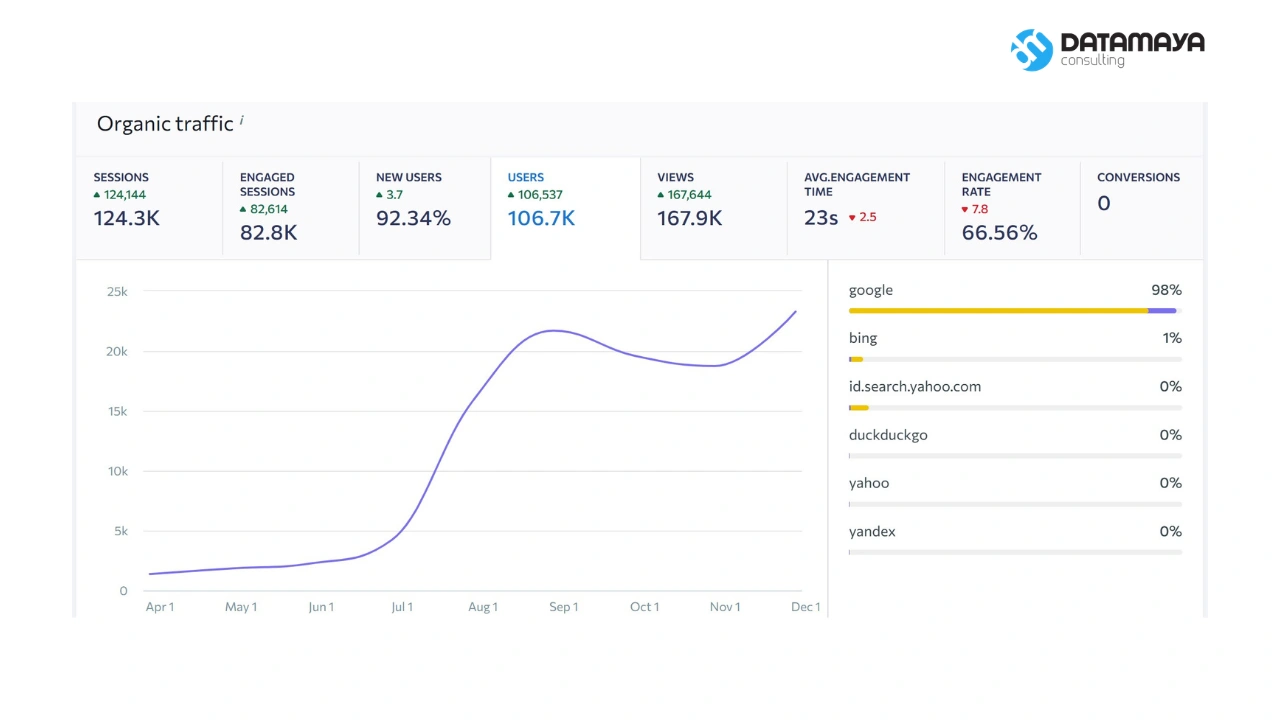Select the Sessions metric tab

click(x=149, y=208)
